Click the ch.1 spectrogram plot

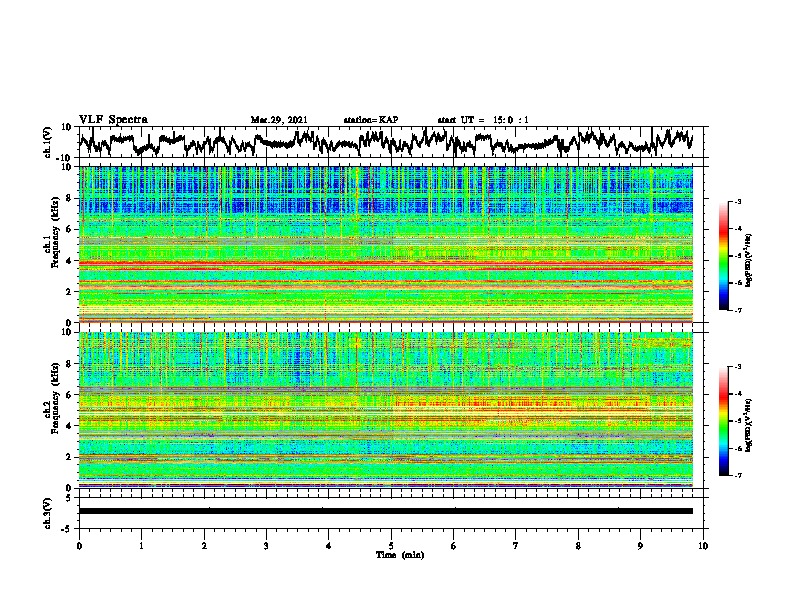(x=386, y=244)
